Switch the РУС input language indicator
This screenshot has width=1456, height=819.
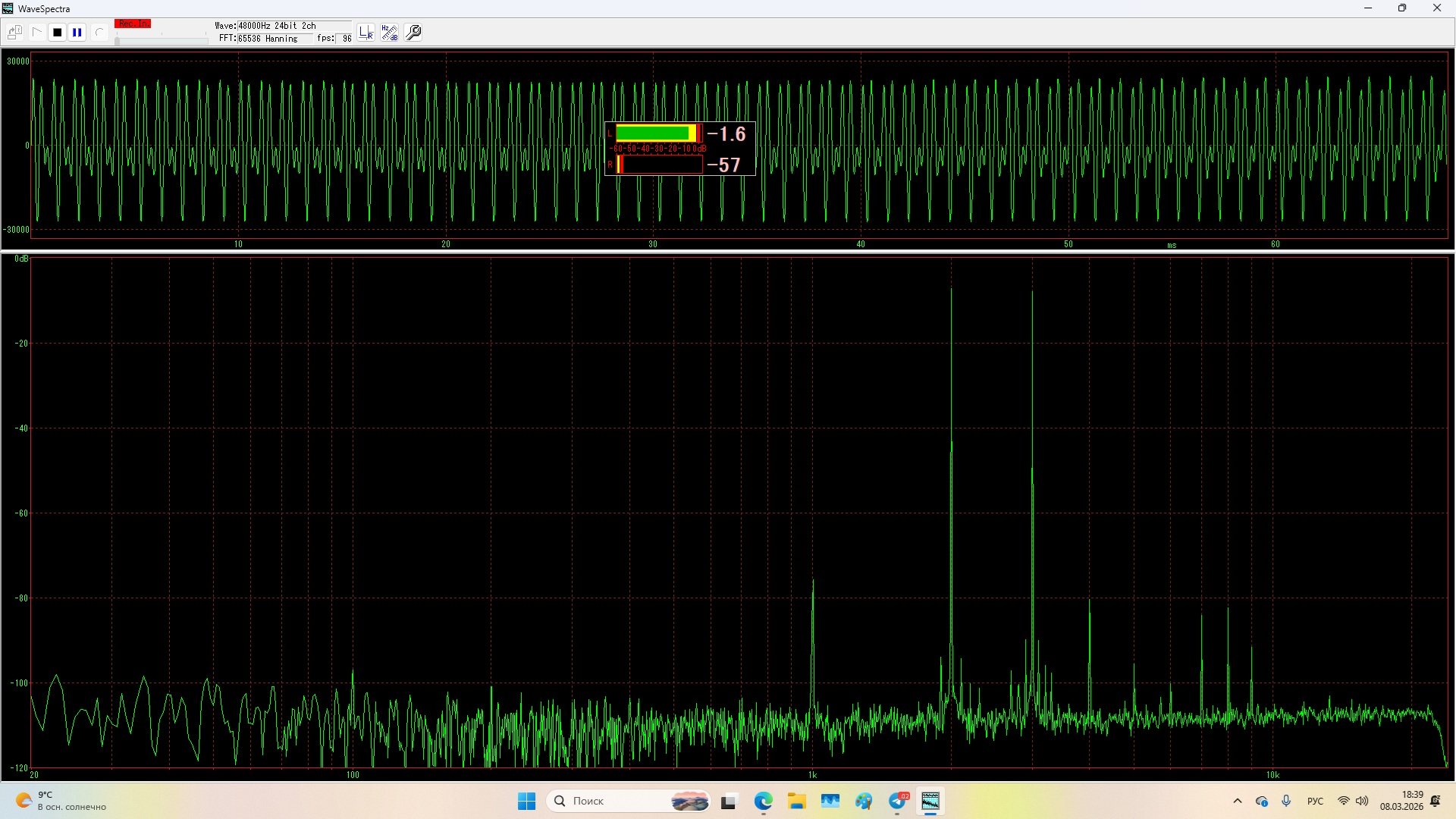(x=1315, y=801)
